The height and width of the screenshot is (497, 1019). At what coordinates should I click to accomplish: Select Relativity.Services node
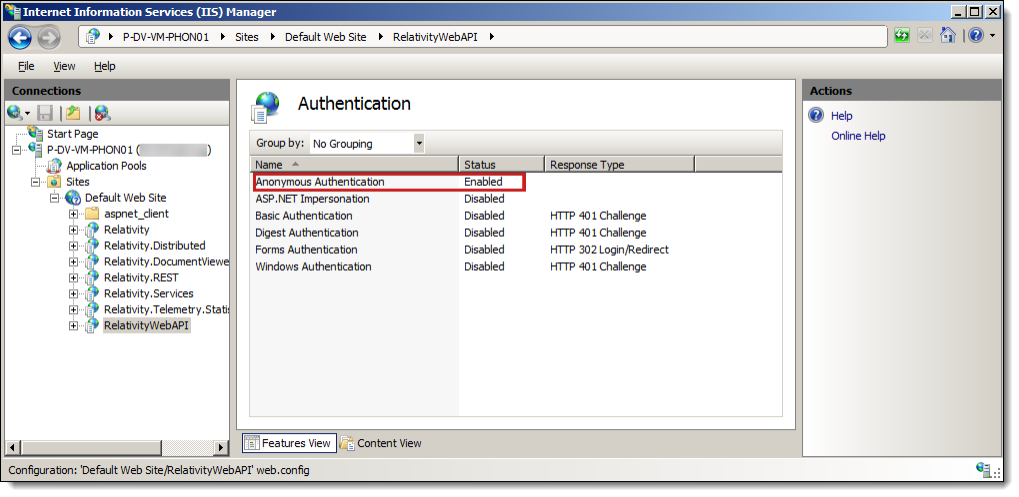point(149,294)
